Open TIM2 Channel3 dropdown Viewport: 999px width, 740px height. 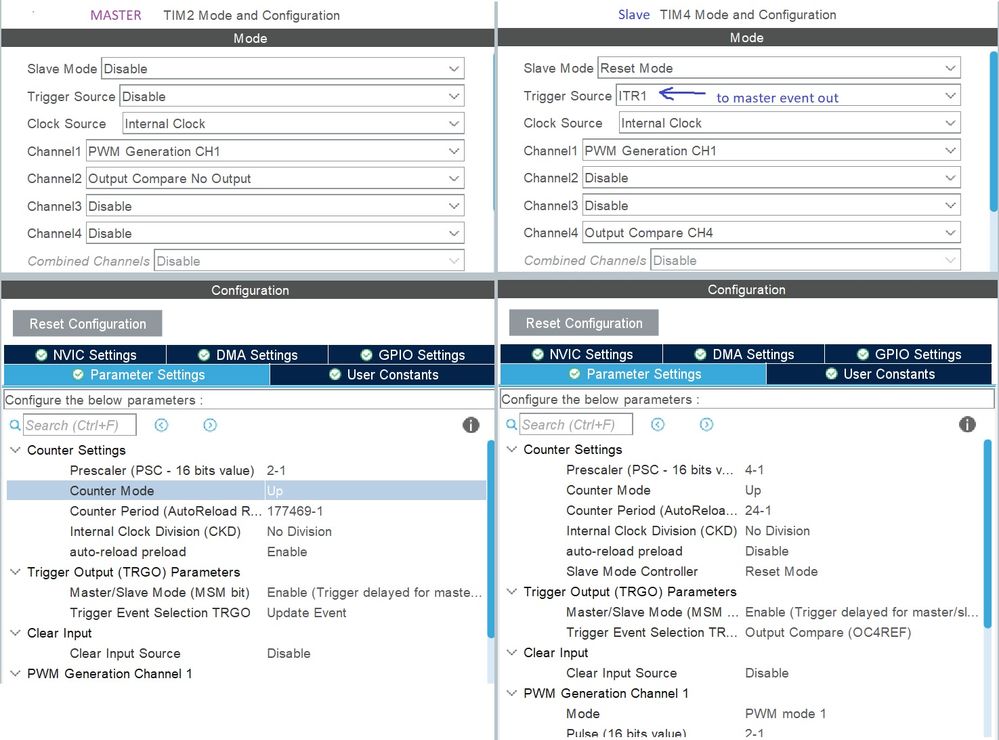275,206
